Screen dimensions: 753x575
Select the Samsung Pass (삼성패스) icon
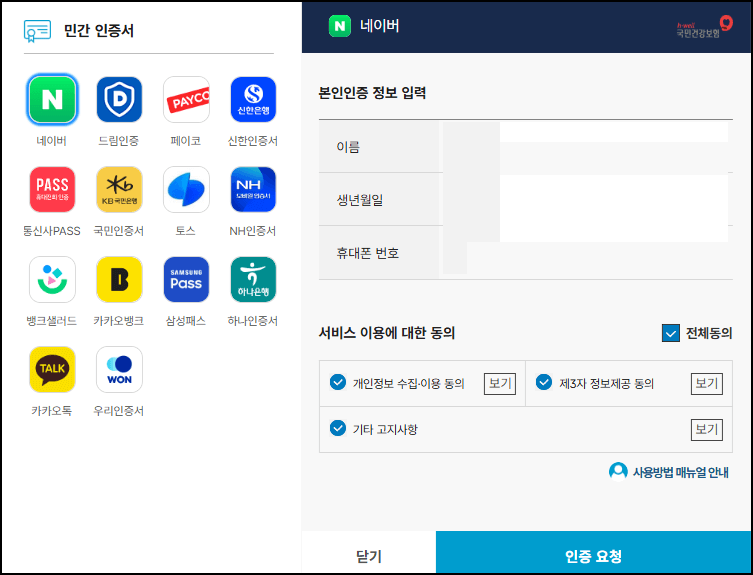coord(186,279)
